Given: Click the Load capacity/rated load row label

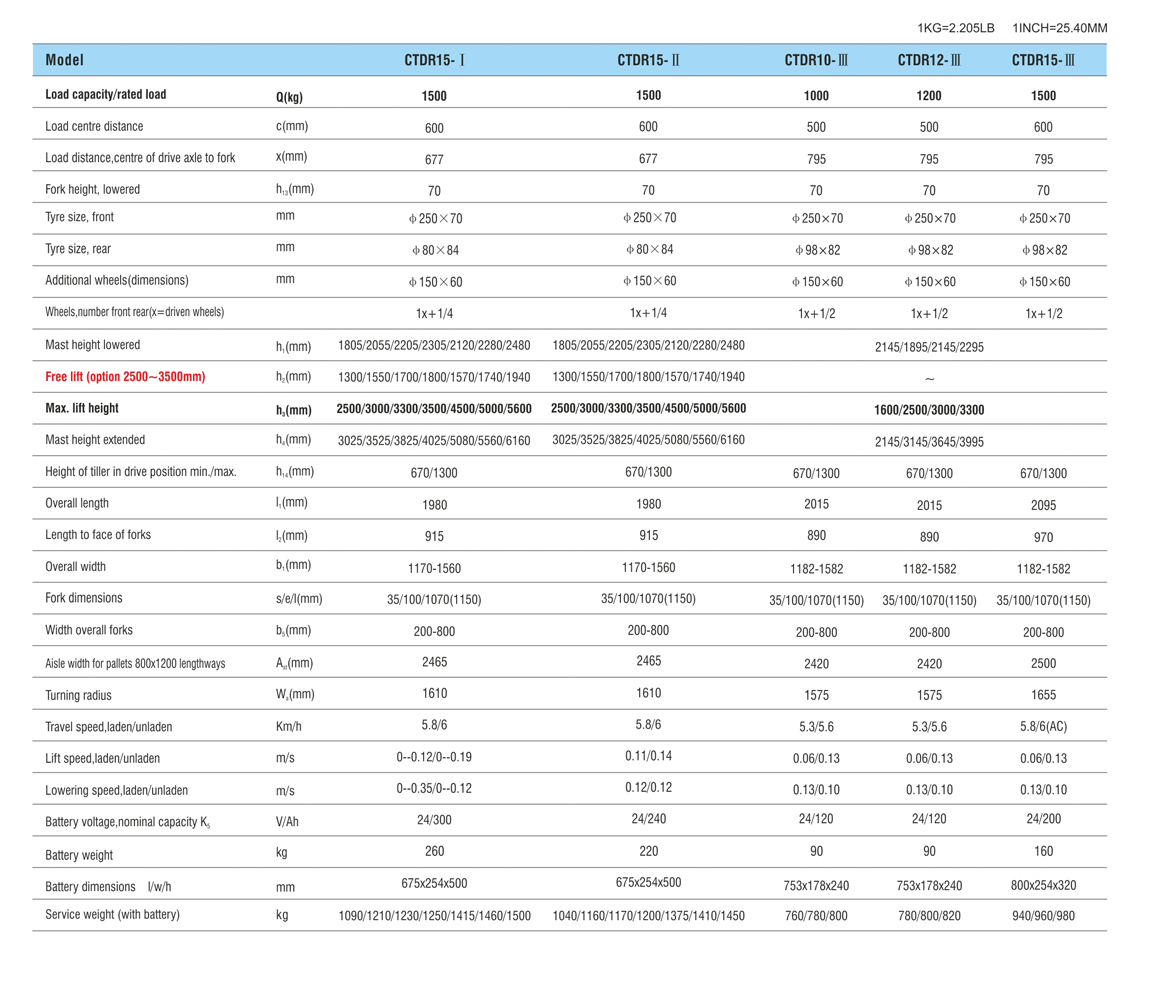Looking at the screenshot, I should [x=106, y=94].
